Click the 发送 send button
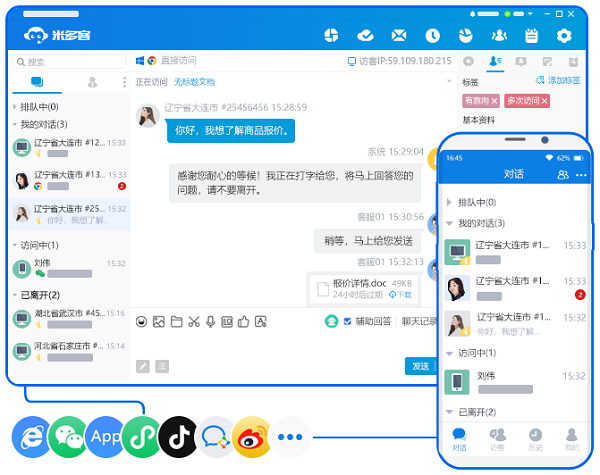The image size is (600, 475). tap(421, 366)
